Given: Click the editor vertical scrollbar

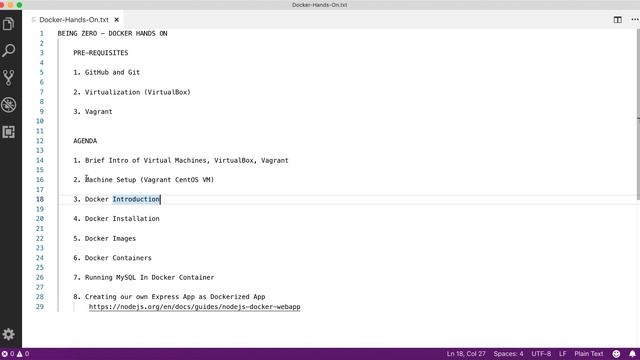Looking at the screenshot, I should [638, 114].
